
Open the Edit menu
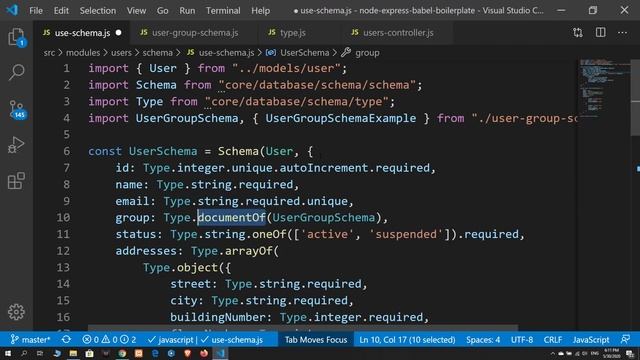61,10
